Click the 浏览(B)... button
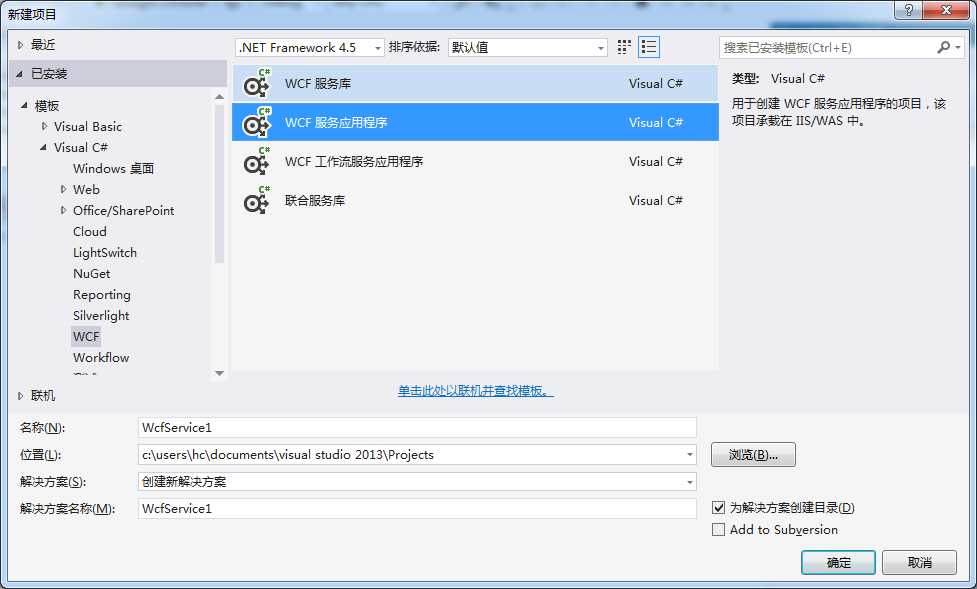 click(753, 455)
